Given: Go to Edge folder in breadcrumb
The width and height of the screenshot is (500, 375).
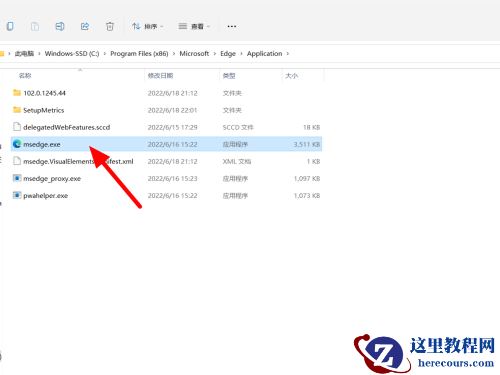Looking at the screenshot, I should 228,53.
